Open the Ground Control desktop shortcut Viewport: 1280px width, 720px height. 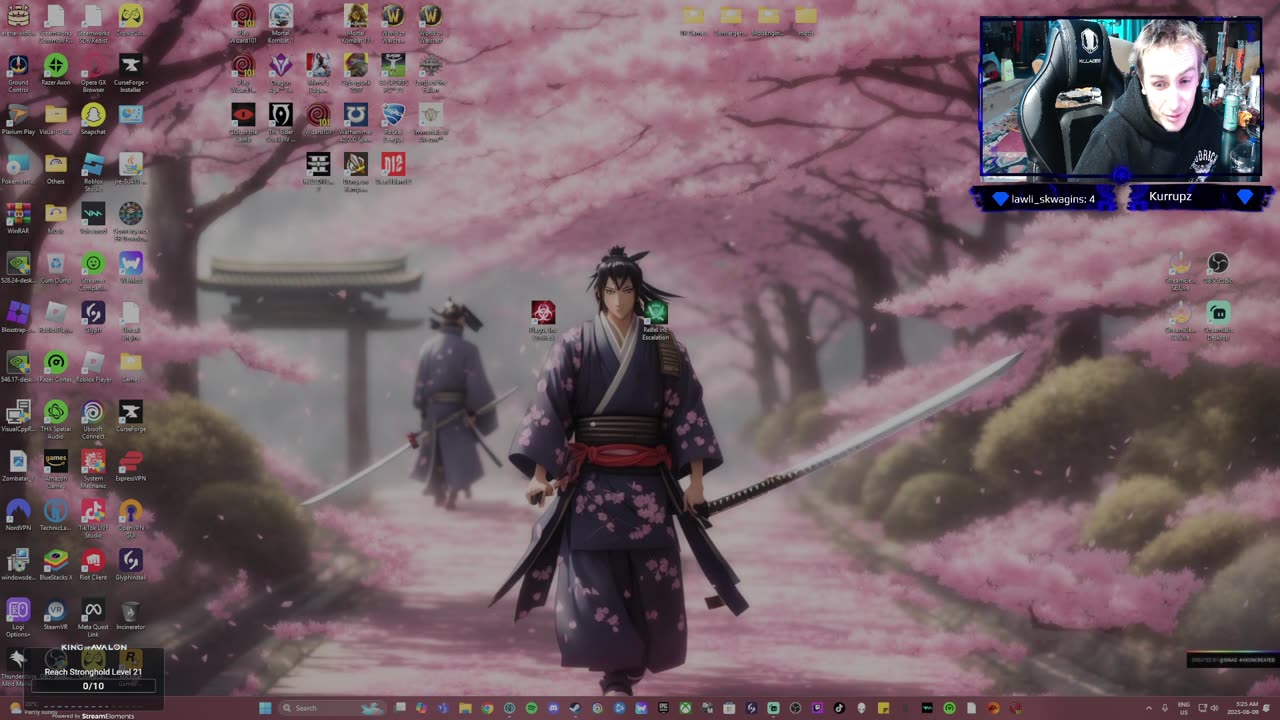pyautogui.click(x=18, y=73)
